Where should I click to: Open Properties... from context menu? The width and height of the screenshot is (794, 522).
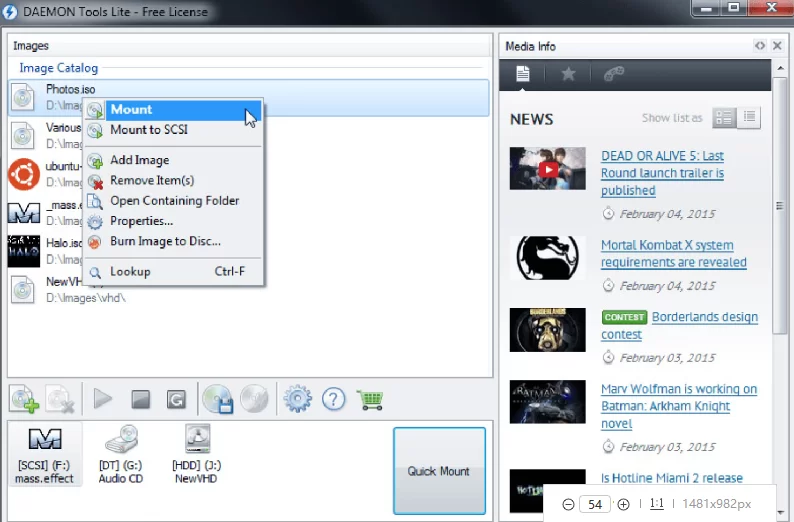pyautogui.click(x=174, y=221)
